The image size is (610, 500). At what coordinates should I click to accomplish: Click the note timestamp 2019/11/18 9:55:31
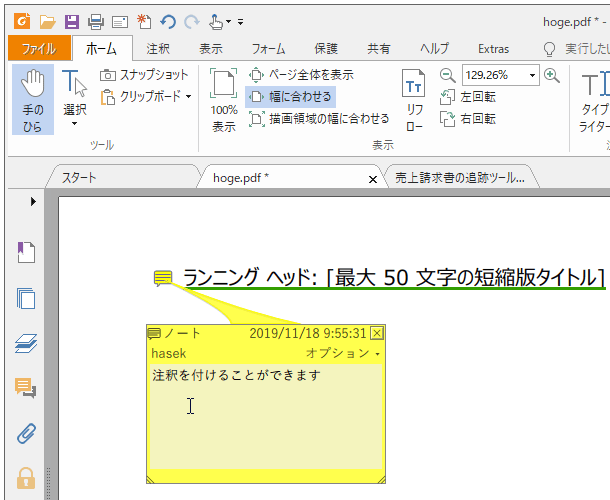(x=307, y=333)
